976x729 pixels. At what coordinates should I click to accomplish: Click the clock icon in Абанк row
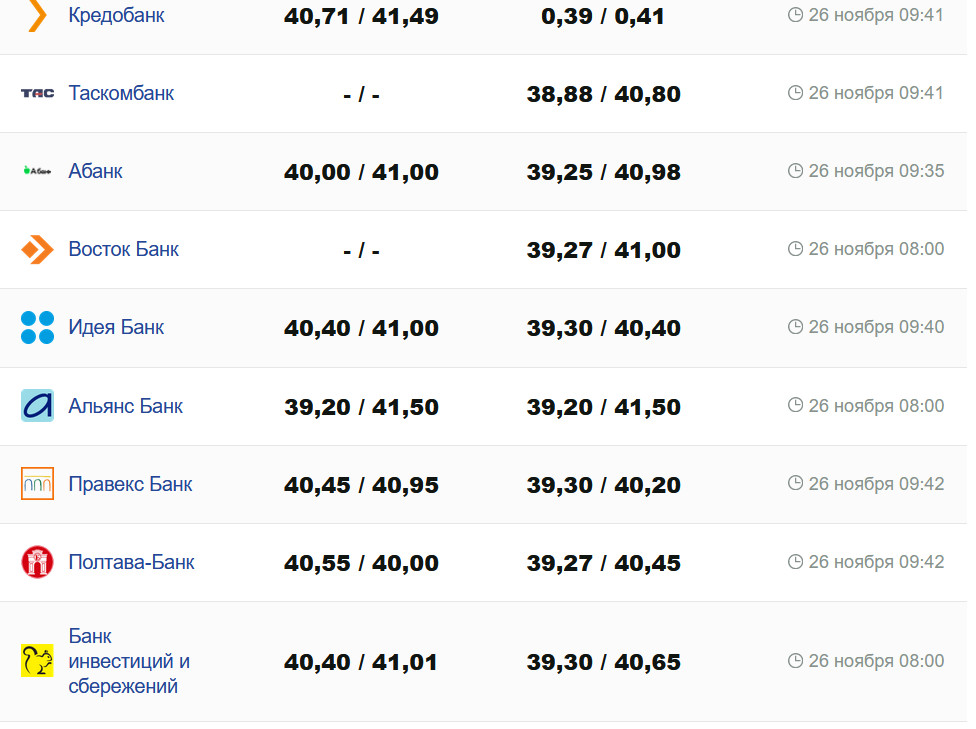[x=795, y=171]
